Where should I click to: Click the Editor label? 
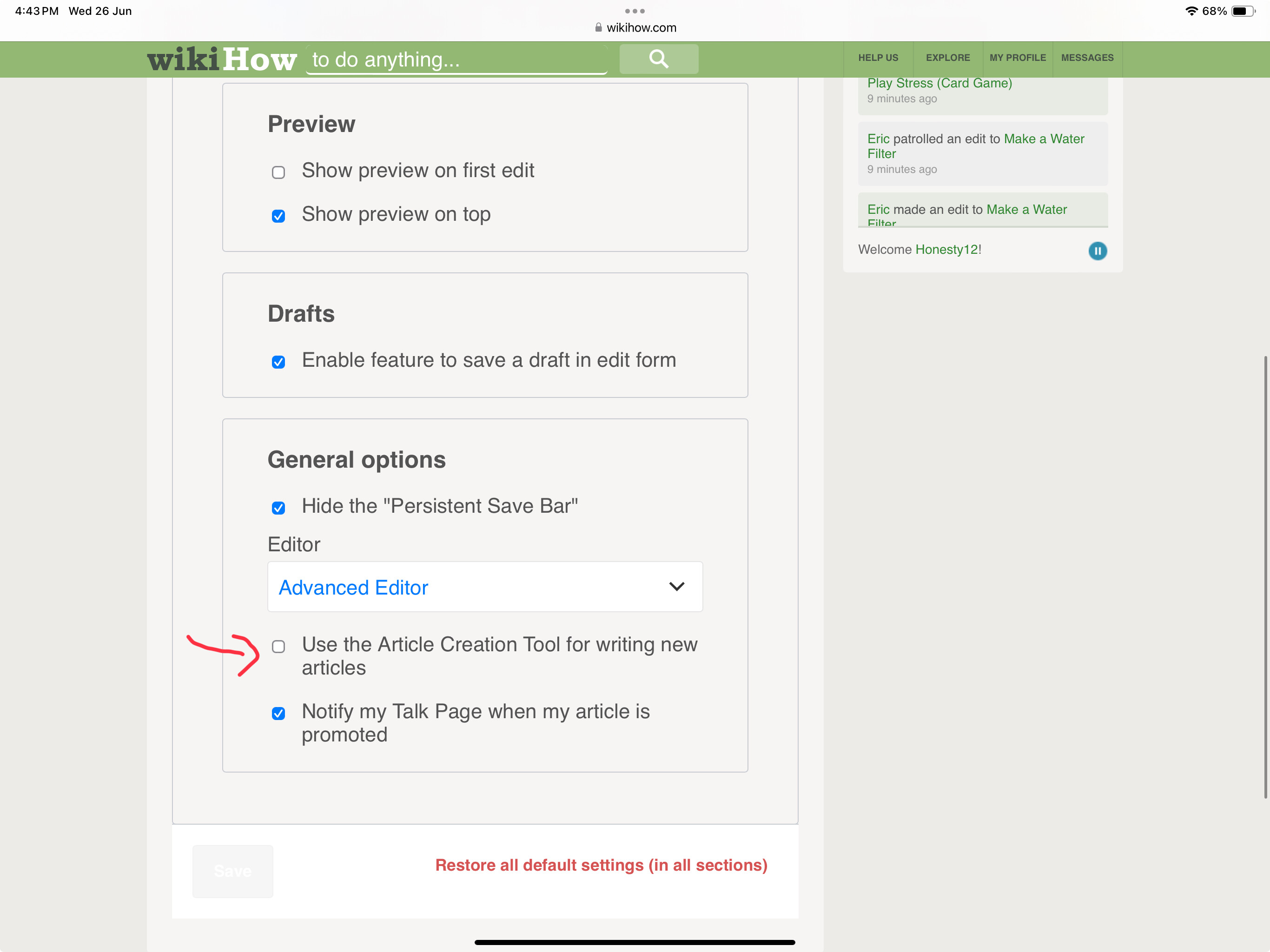click(x=294, y=544)
